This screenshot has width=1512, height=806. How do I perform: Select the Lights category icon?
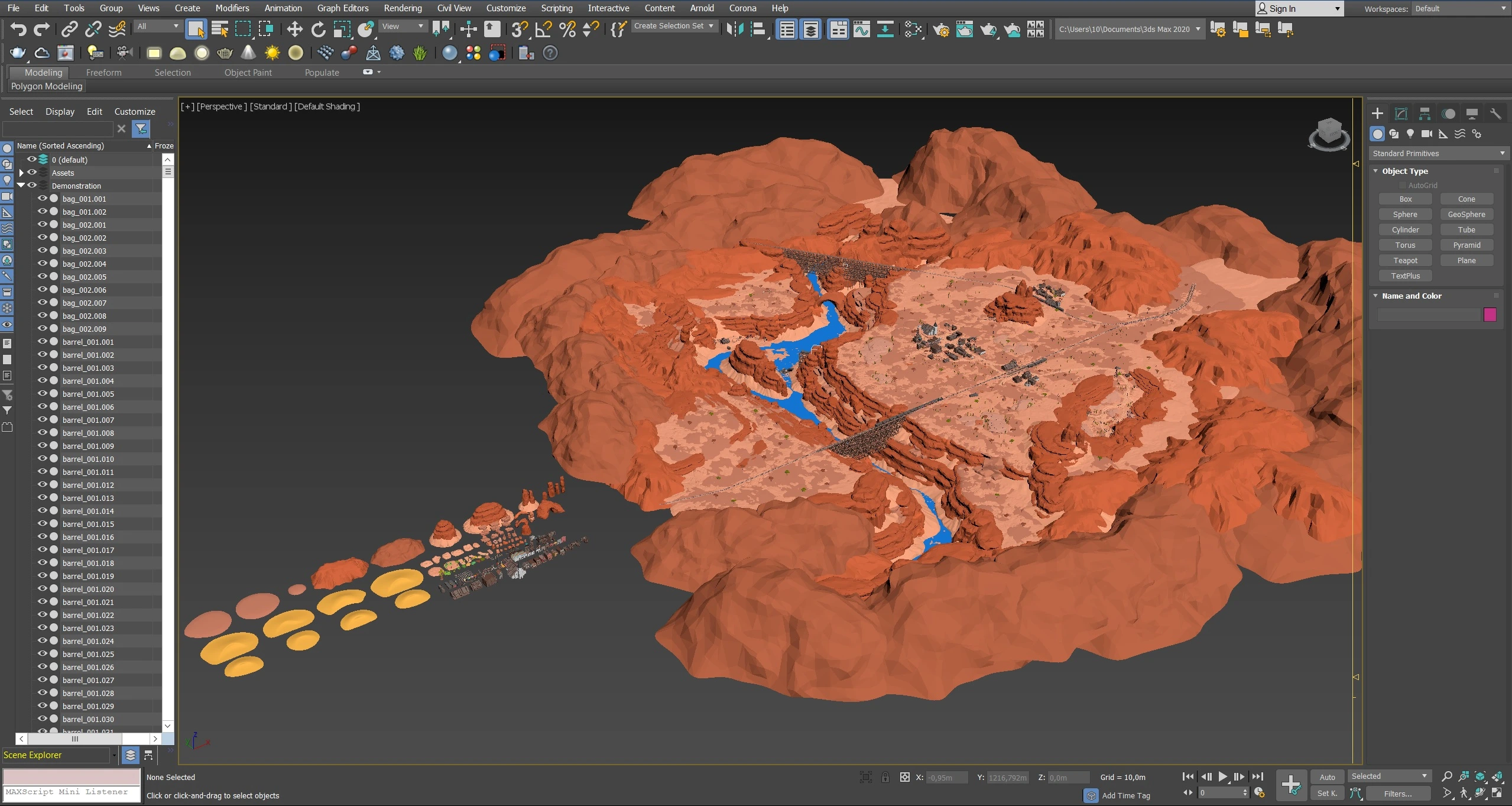pyautogui.click(x=1410, y=134)
